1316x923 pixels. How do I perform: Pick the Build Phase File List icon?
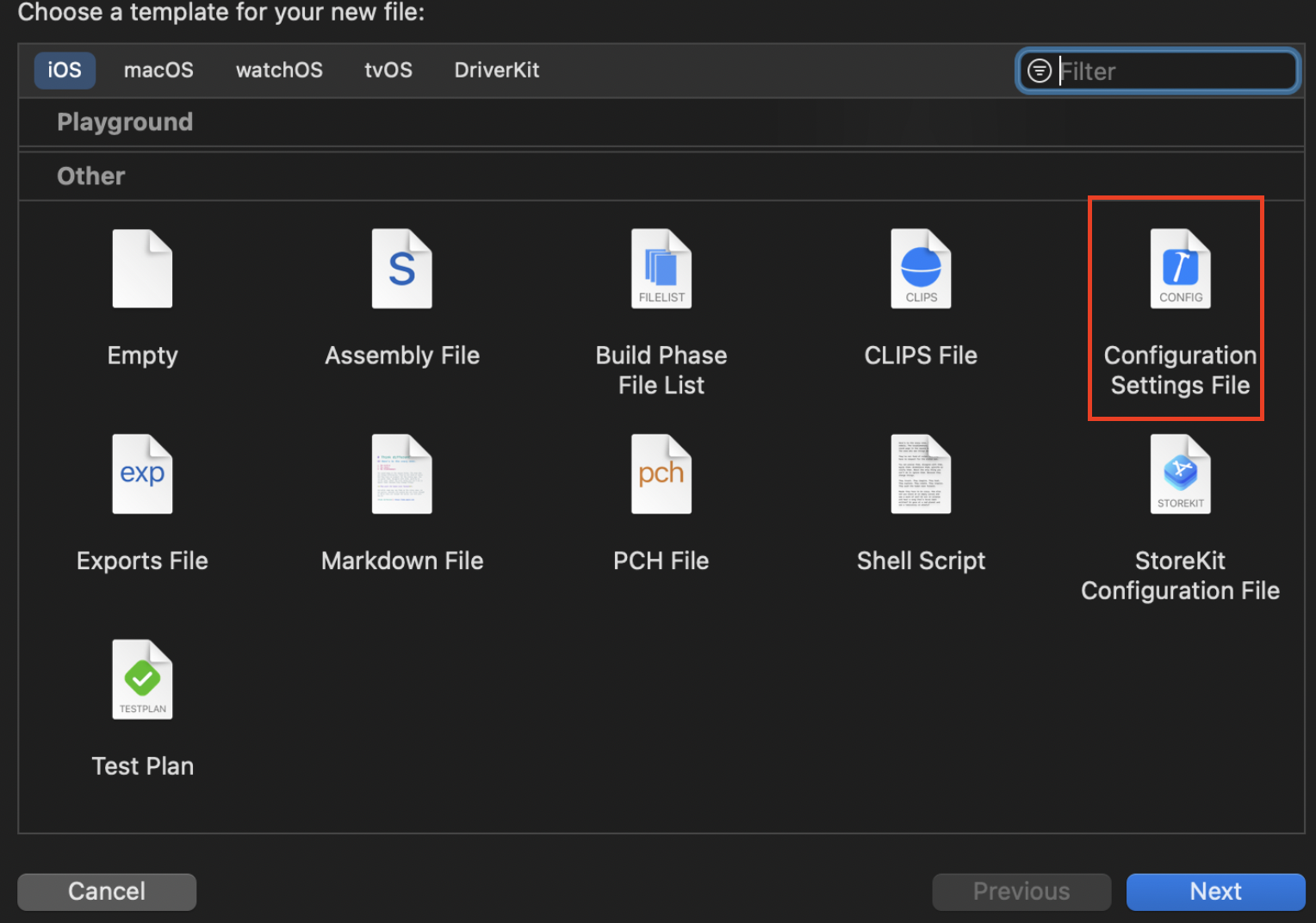tap(661, 269)
